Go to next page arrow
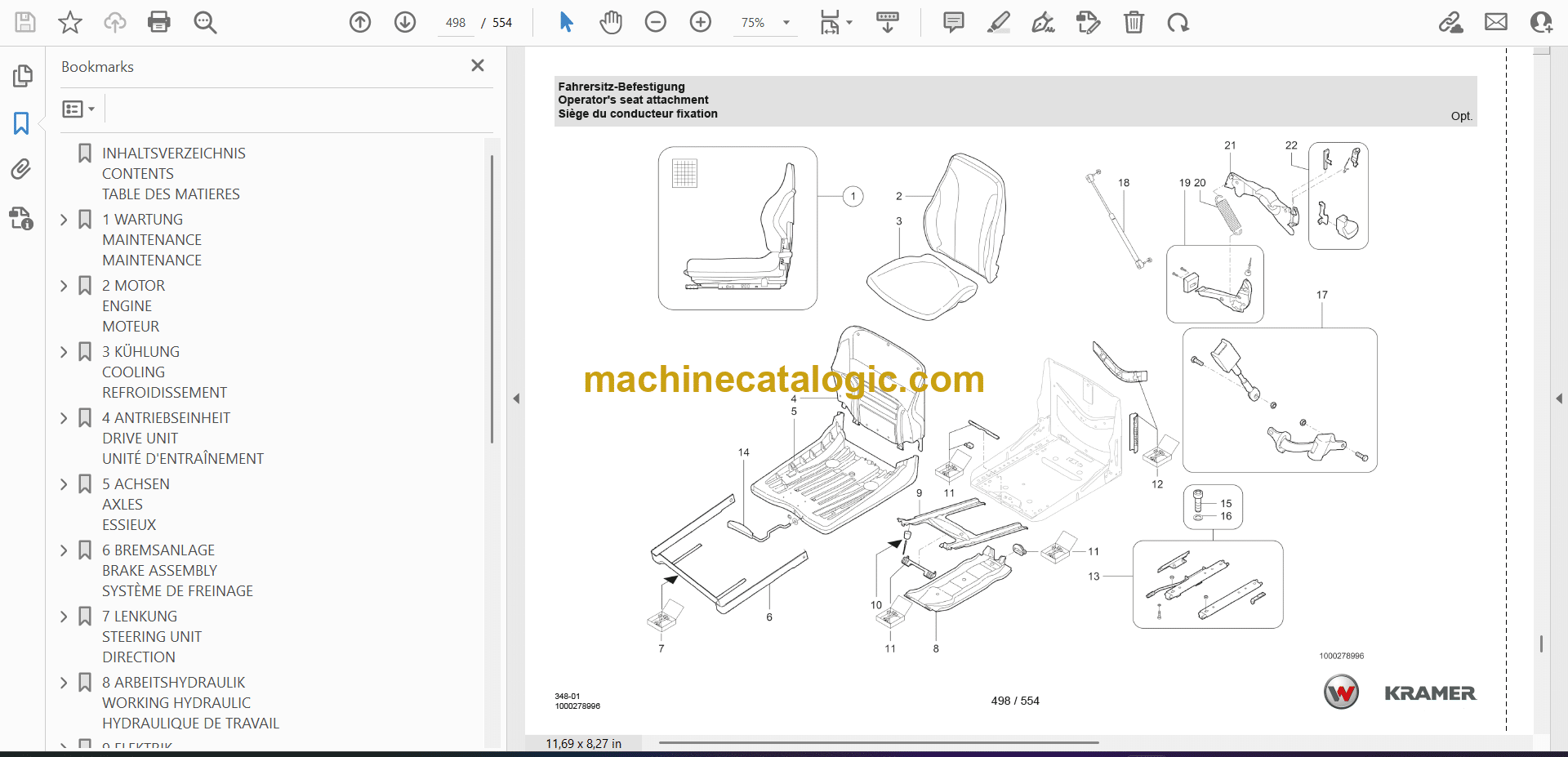Screen dimensions: 1568x757 [x=405, y=22]
